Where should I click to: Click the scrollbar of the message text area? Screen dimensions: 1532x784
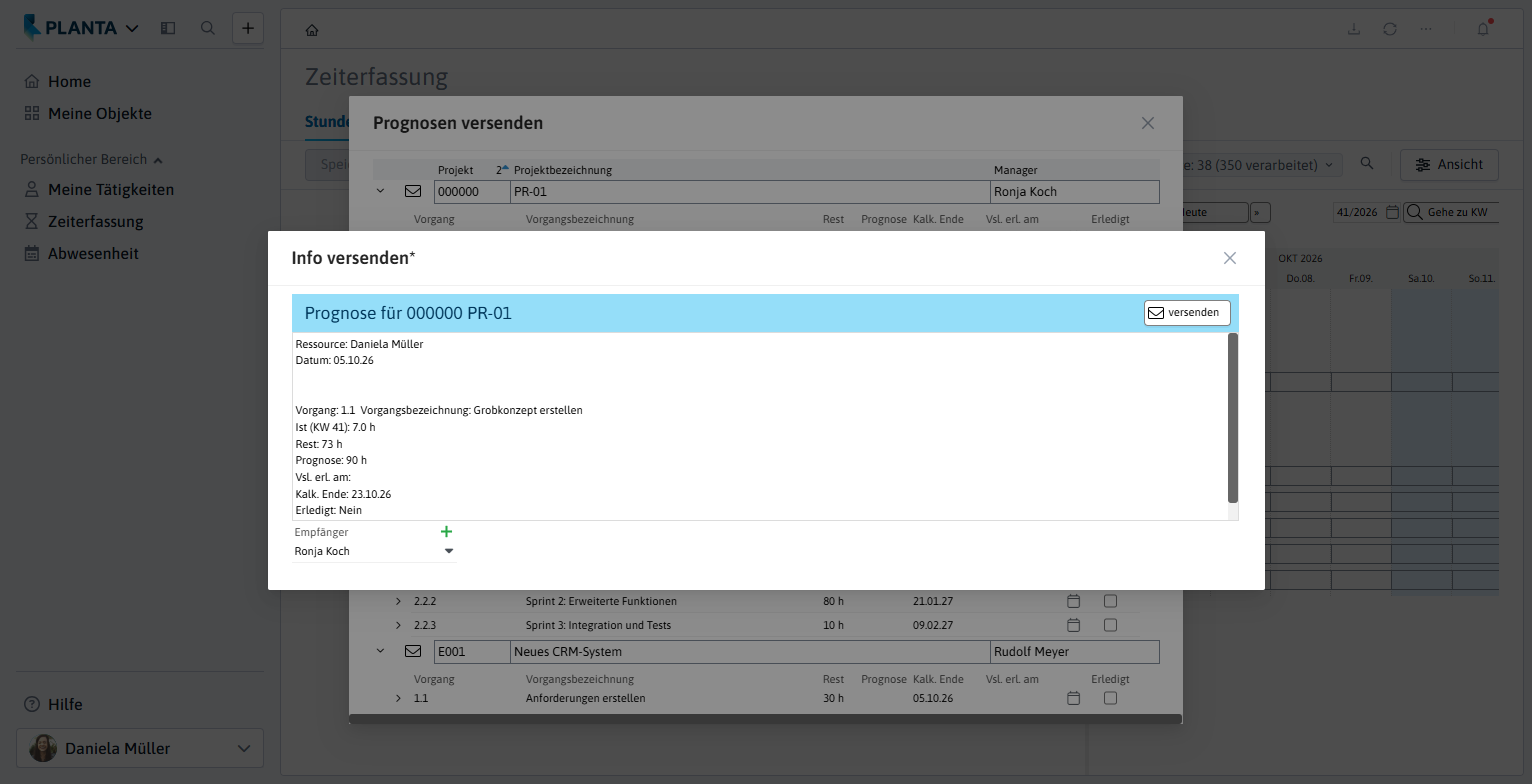pos(1233,418)
